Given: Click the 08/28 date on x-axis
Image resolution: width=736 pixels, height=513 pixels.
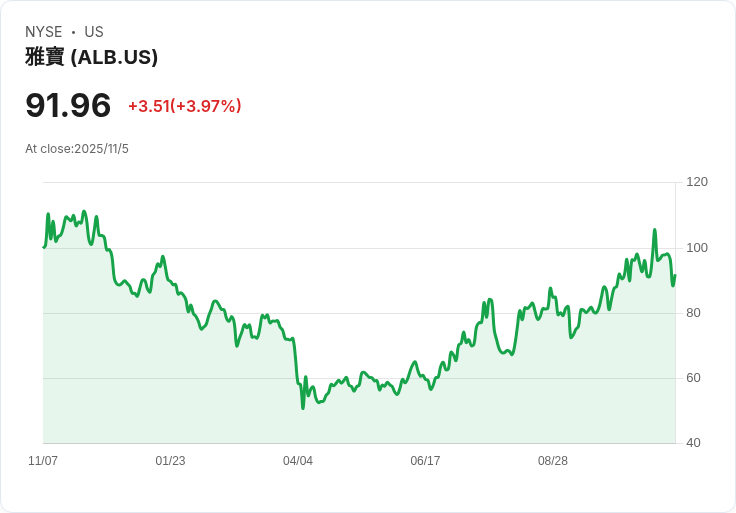Looking at the screenshot, I should point(553,461).
